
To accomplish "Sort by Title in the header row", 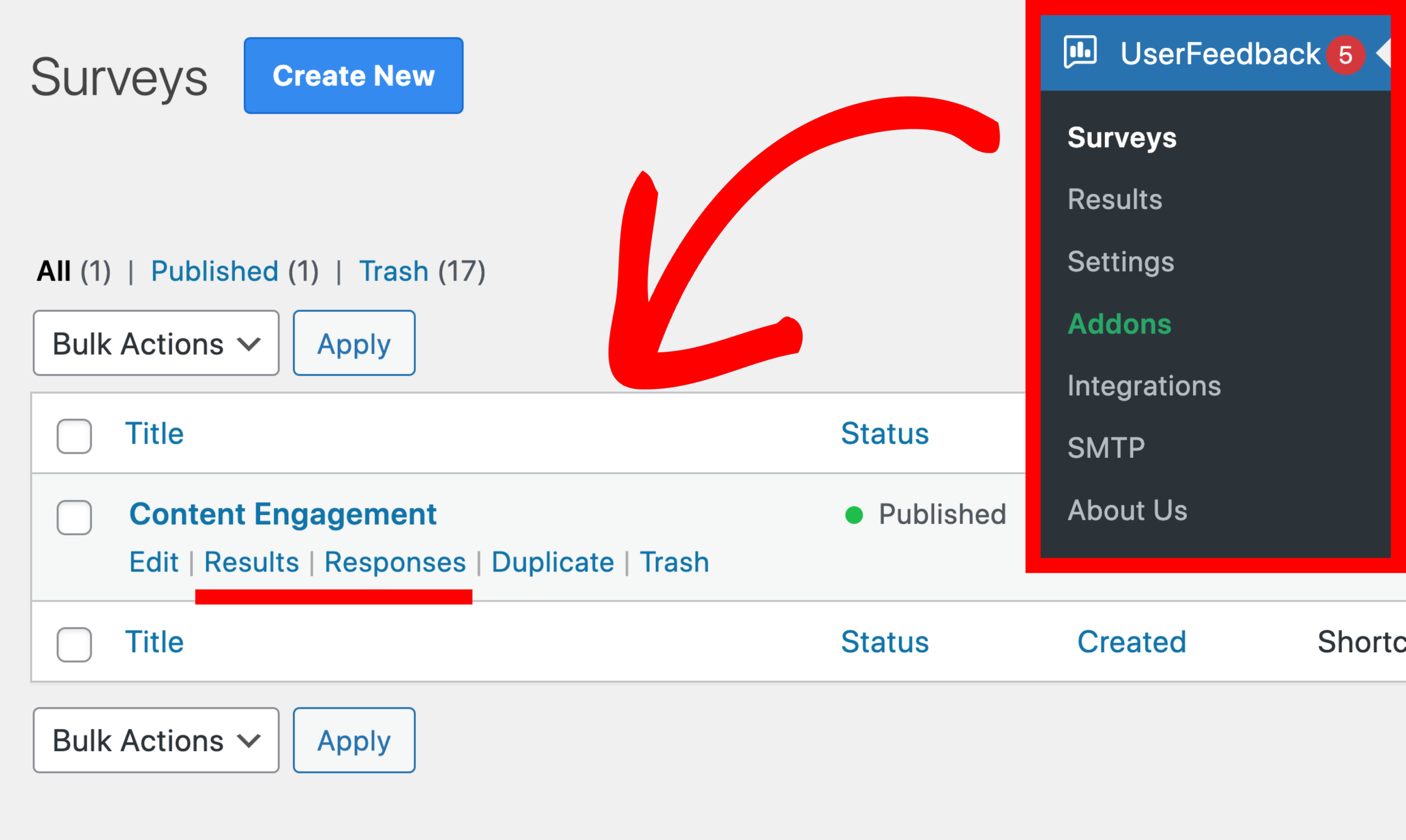I will (154, 434).
